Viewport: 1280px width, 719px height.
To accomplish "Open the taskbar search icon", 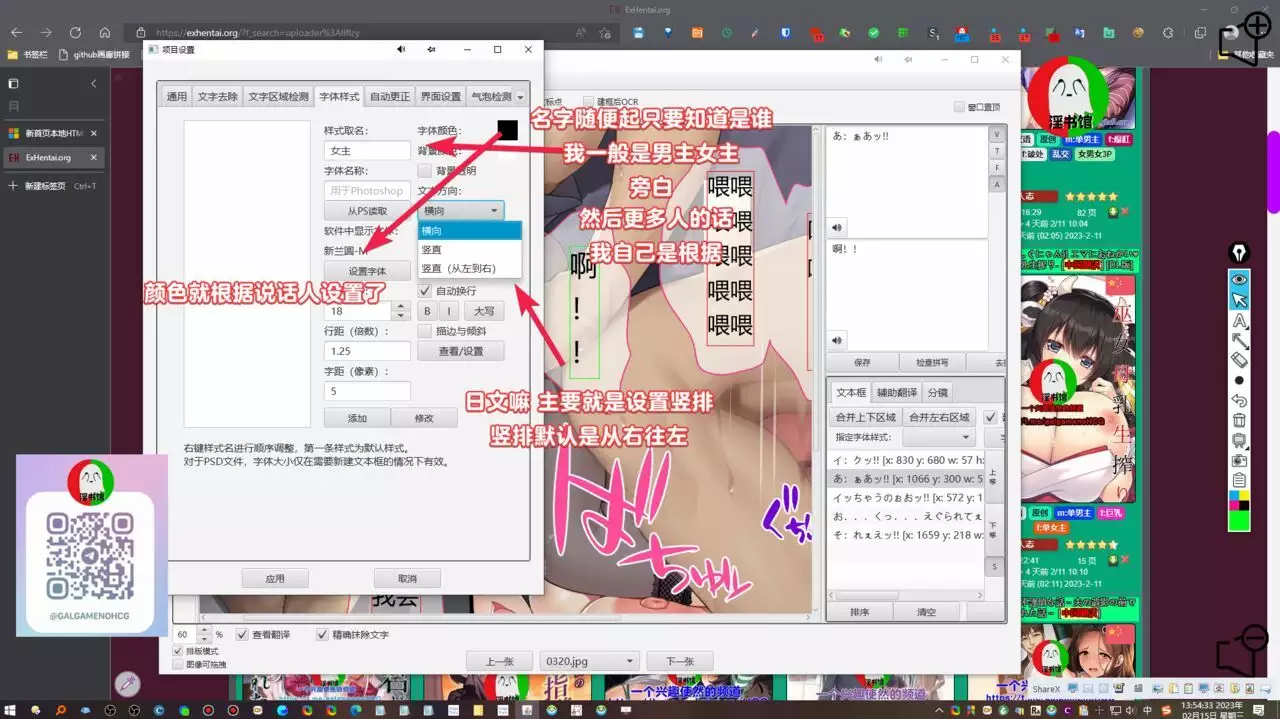I will 60,709.
